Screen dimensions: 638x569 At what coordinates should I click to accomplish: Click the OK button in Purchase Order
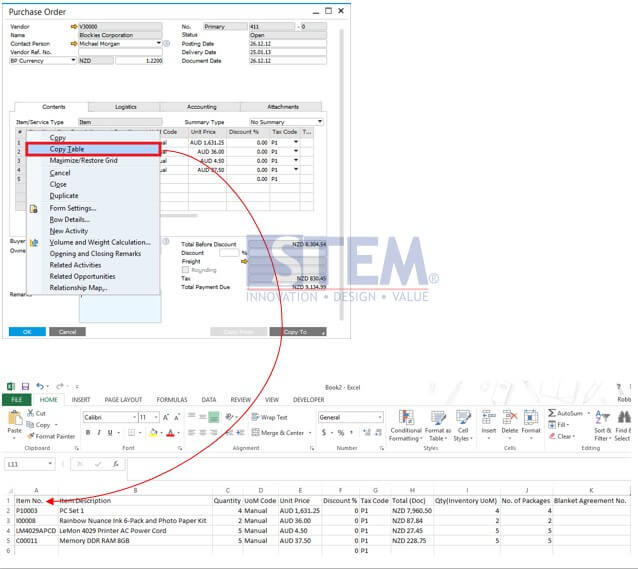point(27,332)
